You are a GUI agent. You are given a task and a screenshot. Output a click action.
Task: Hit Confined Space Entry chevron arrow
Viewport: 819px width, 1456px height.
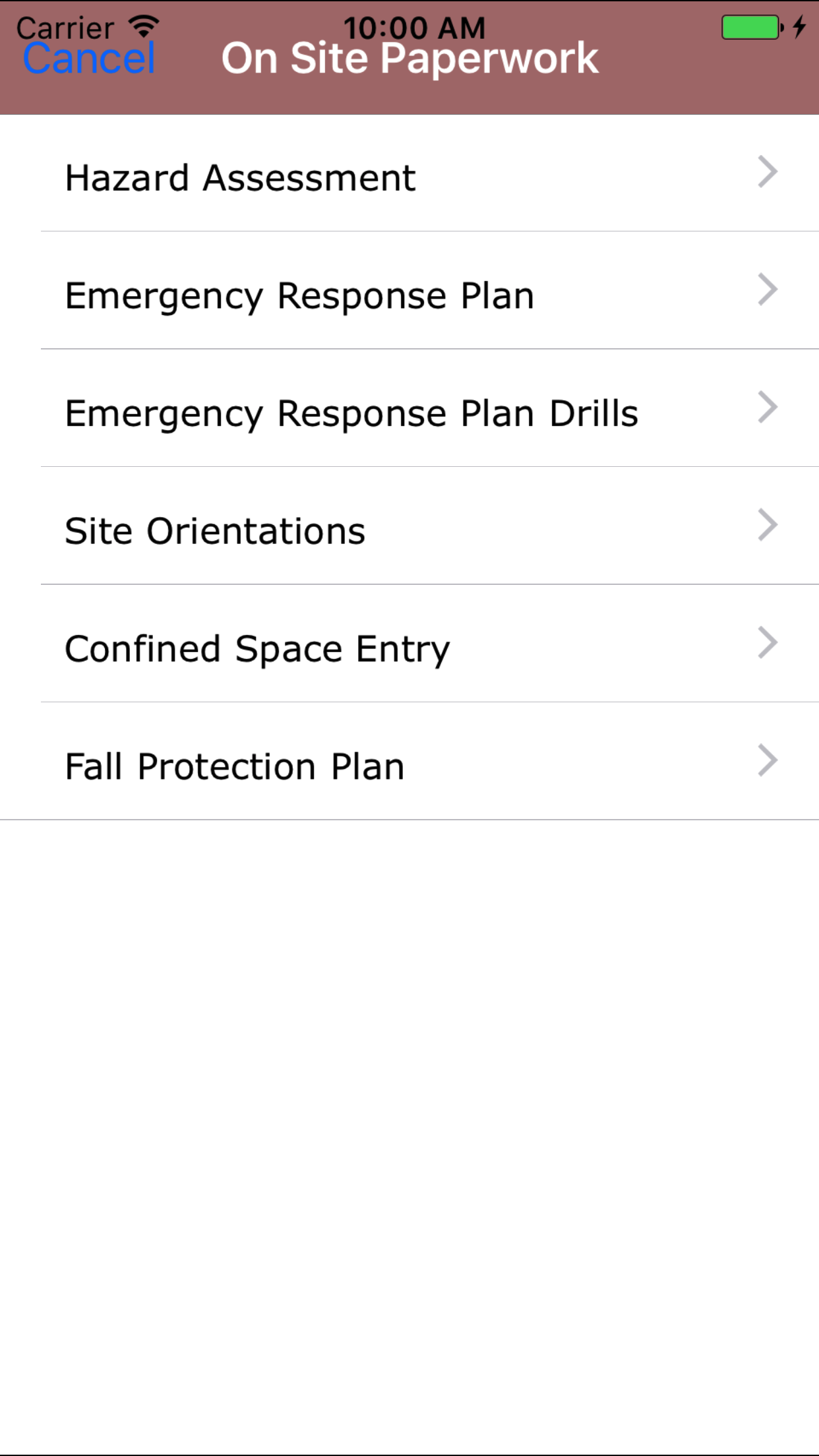[768, 643]
